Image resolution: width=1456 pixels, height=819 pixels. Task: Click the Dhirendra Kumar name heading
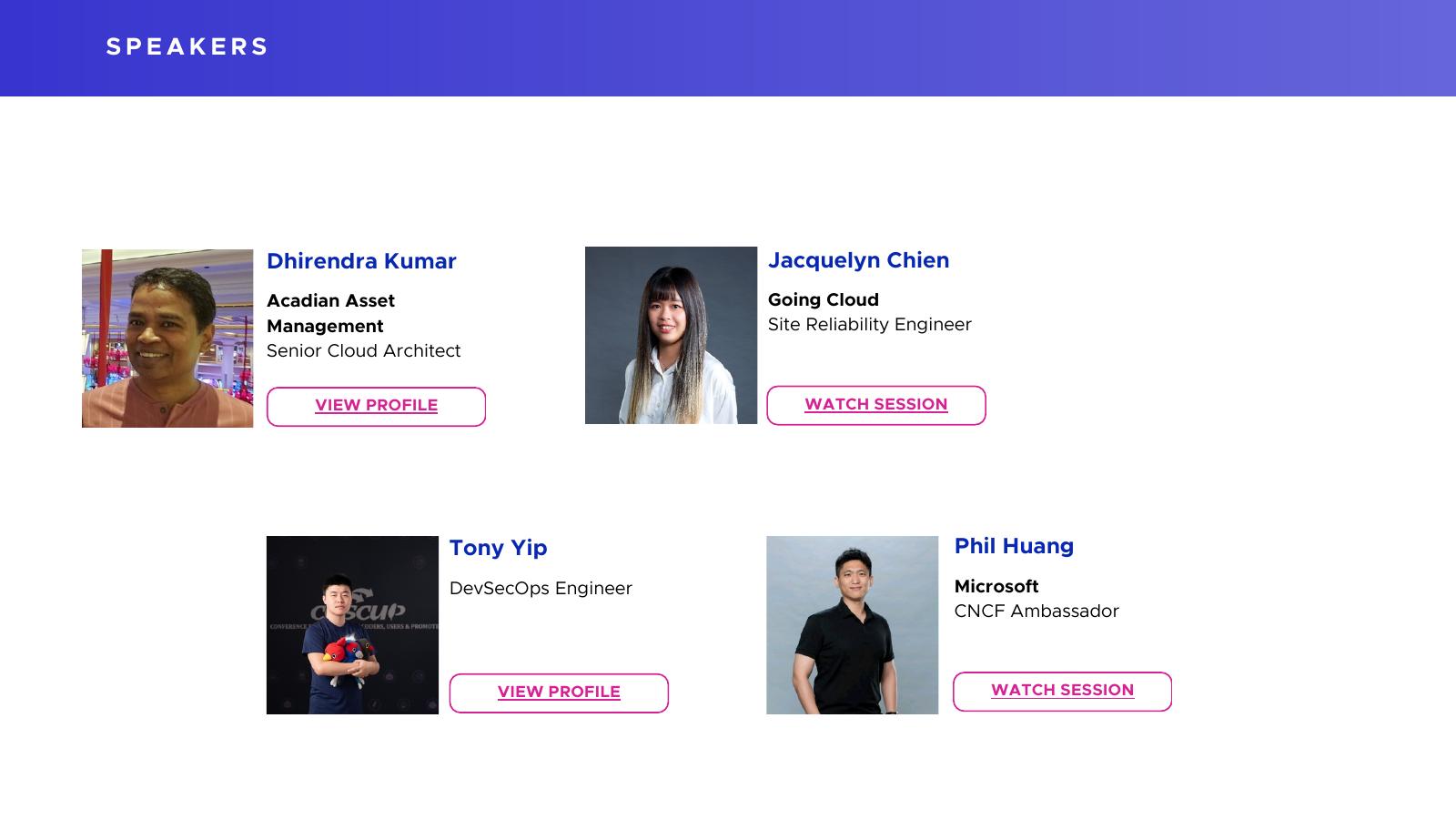tap(361, 261)
